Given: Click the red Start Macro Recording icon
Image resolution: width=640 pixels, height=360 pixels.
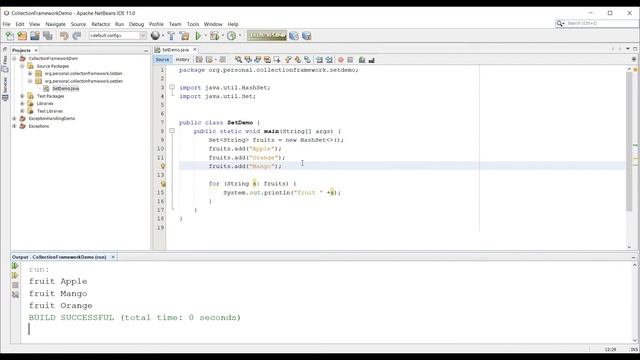Looking at the screenshot, I should pyautogui.click(x=341, y=60).
